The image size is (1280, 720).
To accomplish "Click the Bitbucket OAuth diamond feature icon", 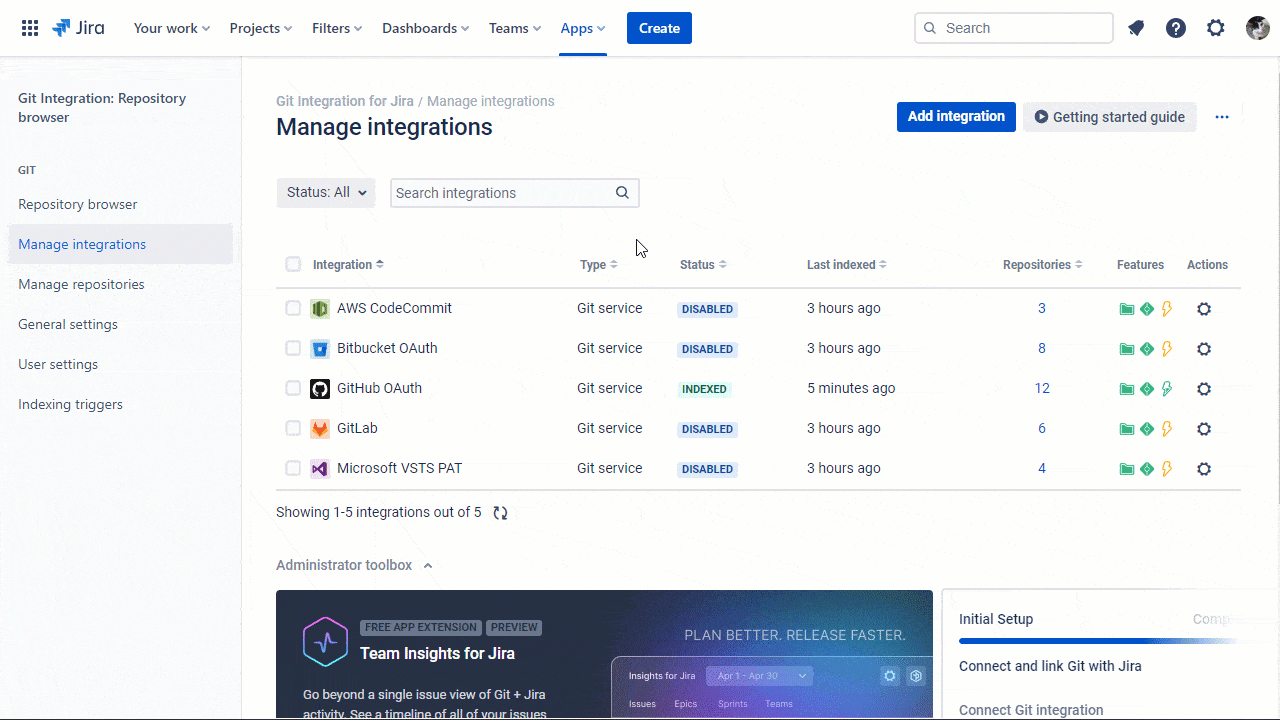I will [x=1147, y=349].
